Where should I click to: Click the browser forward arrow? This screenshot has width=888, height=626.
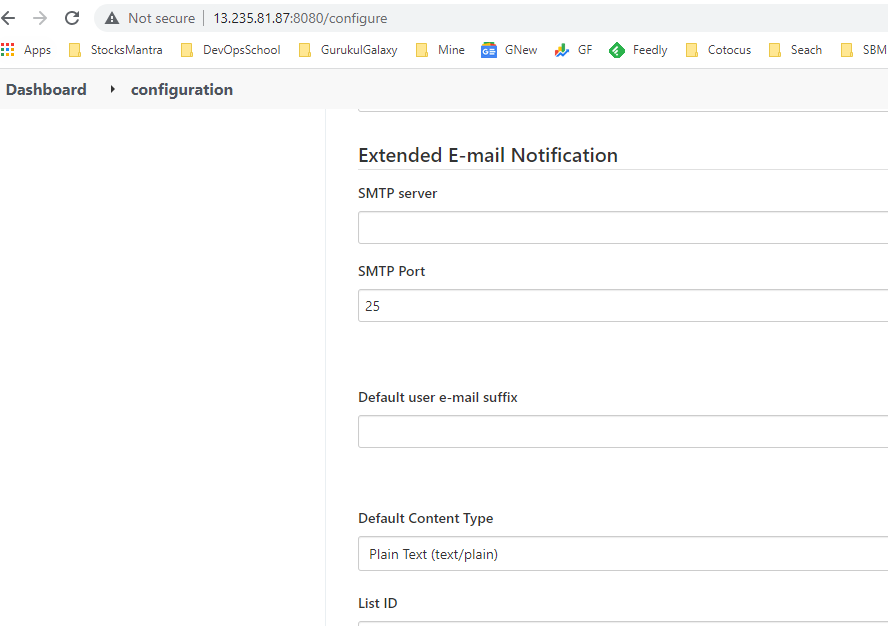pos(40,18)
